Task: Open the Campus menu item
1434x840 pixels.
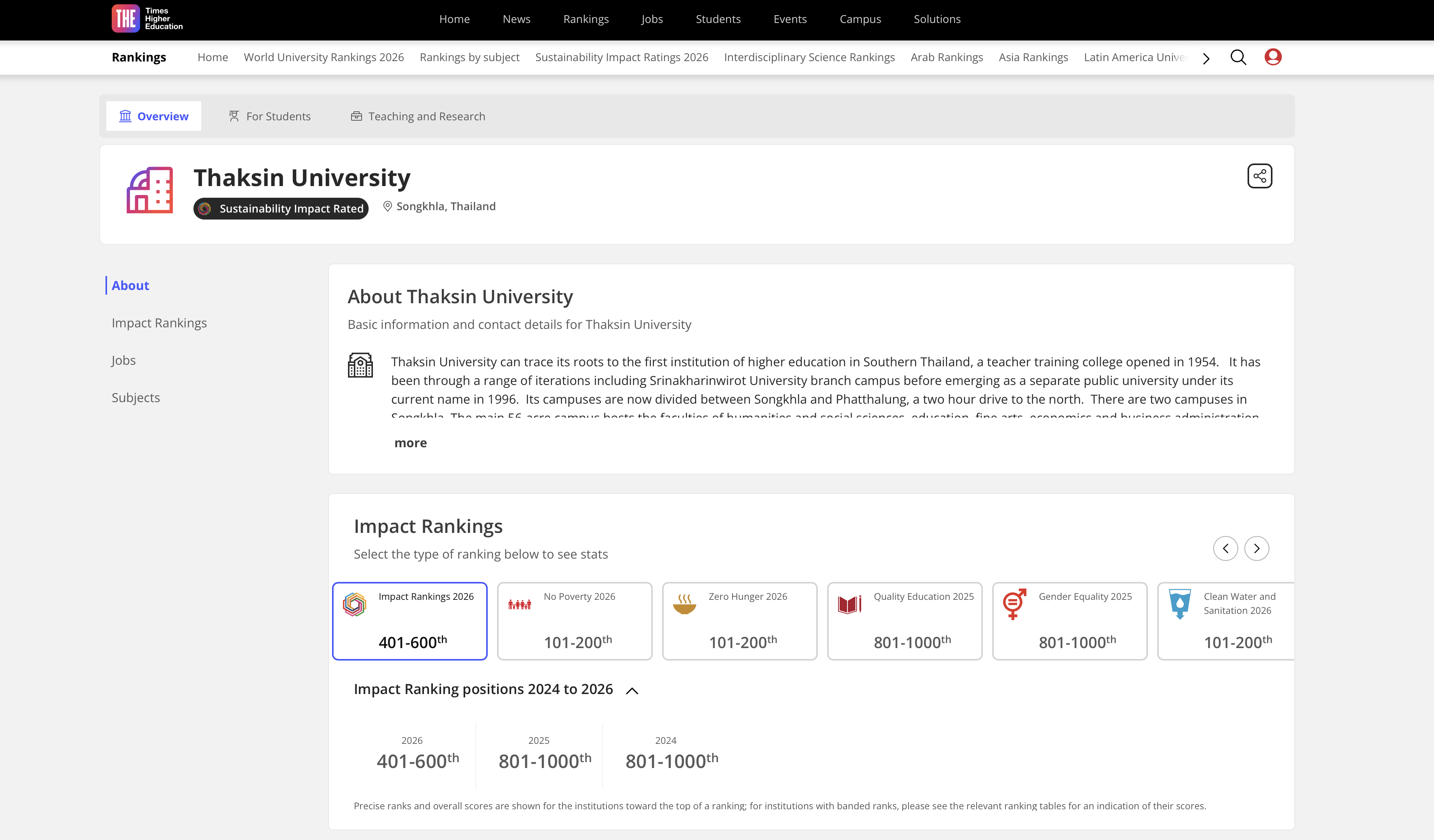Action: click(x=860, y=19)
